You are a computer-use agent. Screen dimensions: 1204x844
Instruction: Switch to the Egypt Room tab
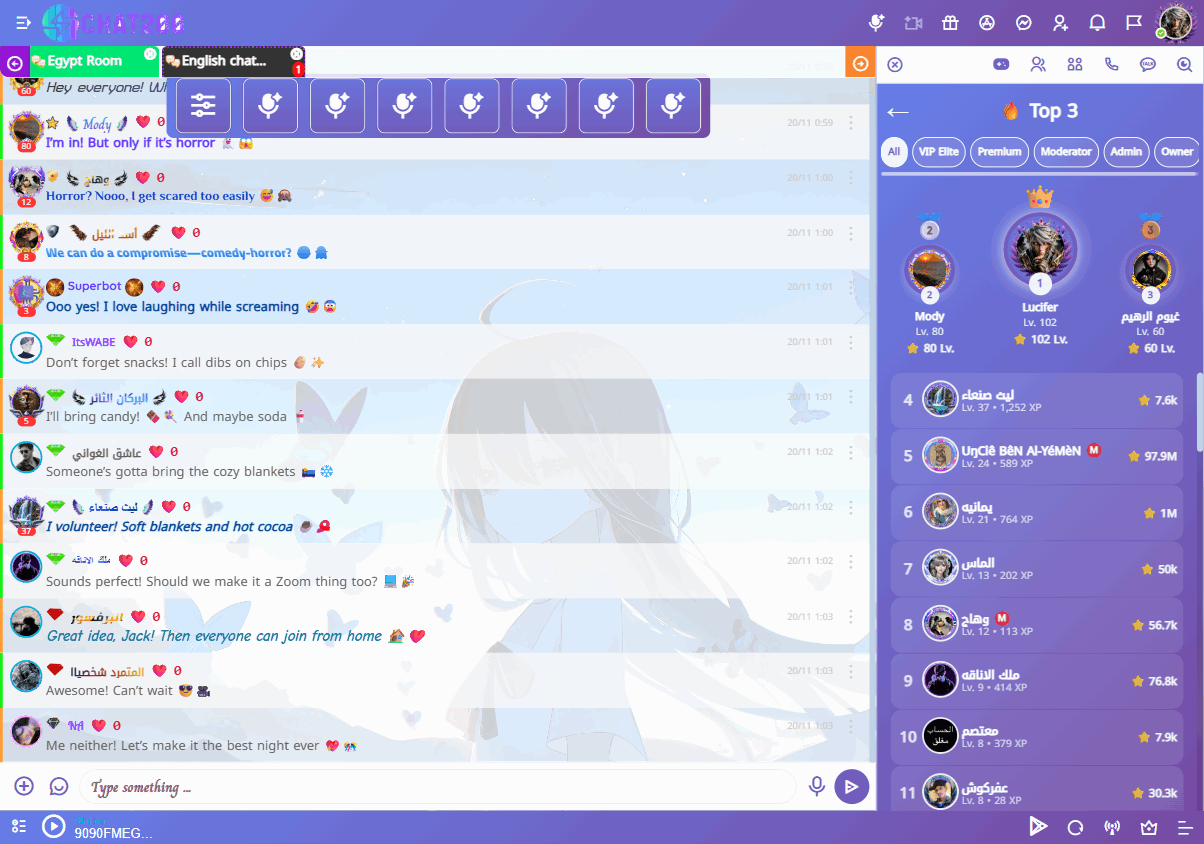point(85,61)
